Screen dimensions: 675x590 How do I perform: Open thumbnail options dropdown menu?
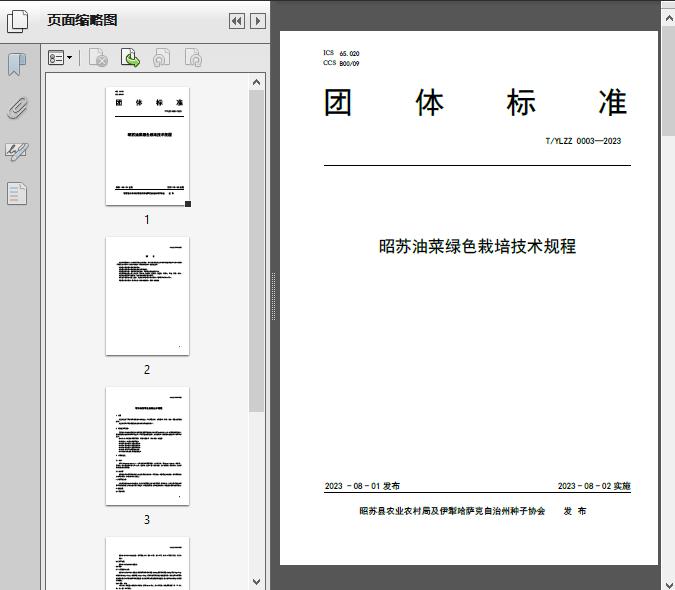click(x=60, y=58)
